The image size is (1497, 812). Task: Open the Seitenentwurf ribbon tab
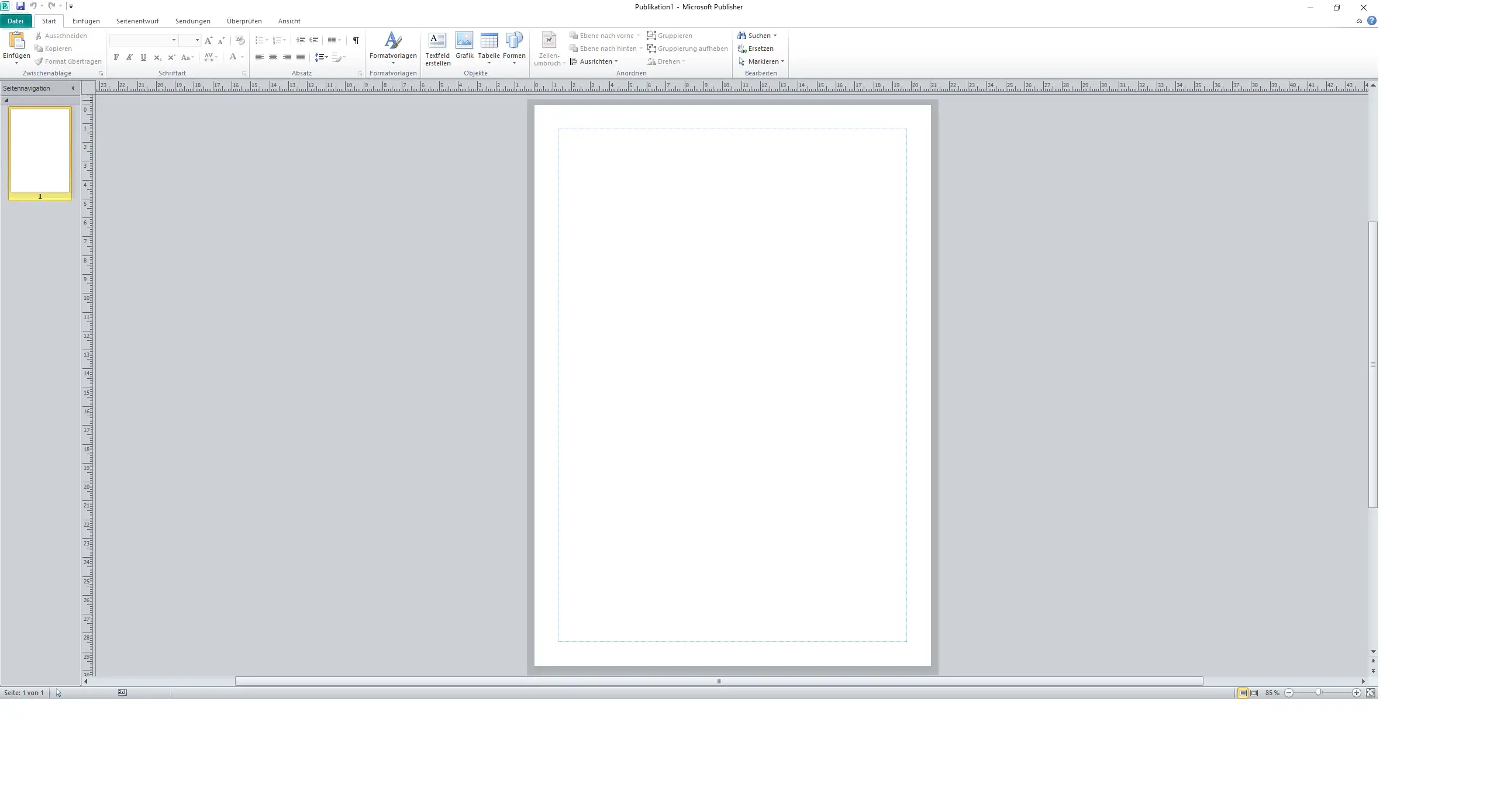[x=137, y=21]
